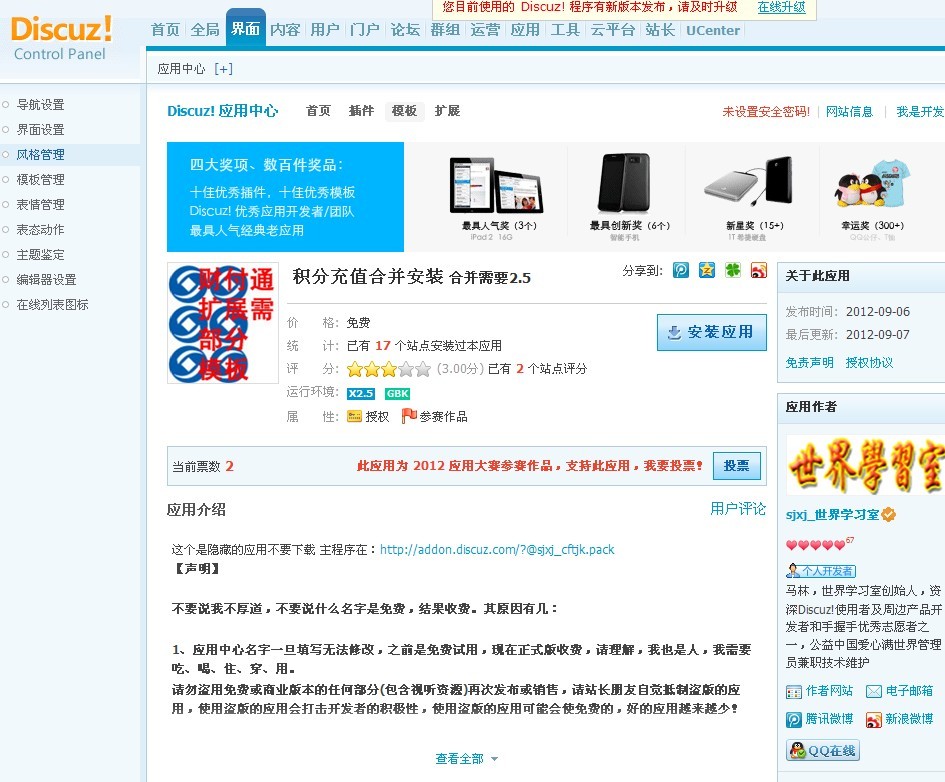Screen dimensions: 945x782
Task: Open the addon.discuz.com pack link
Action: (x=497, y=549)
